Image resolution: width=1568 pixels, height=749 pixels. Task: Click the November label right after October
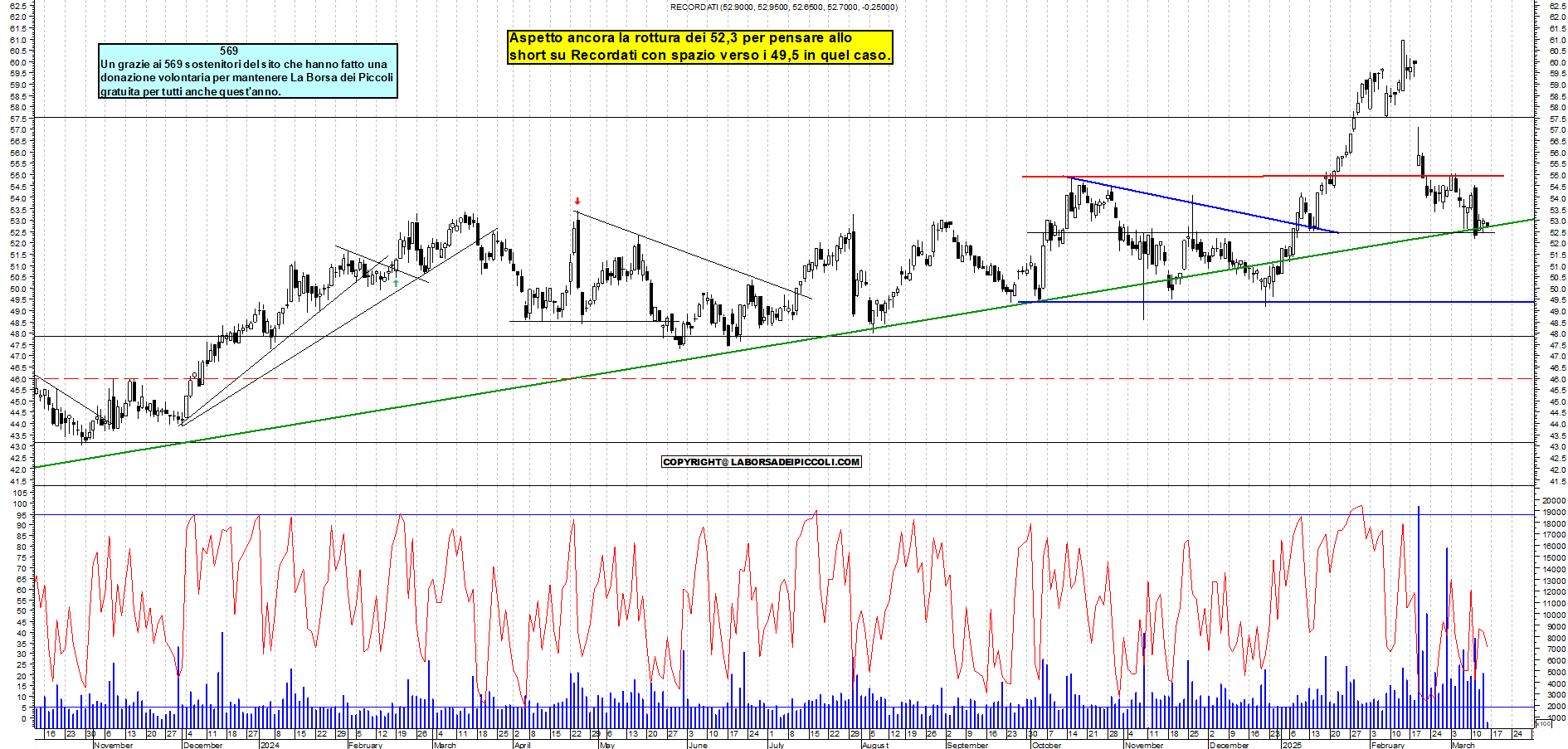tap(1144, 745)
